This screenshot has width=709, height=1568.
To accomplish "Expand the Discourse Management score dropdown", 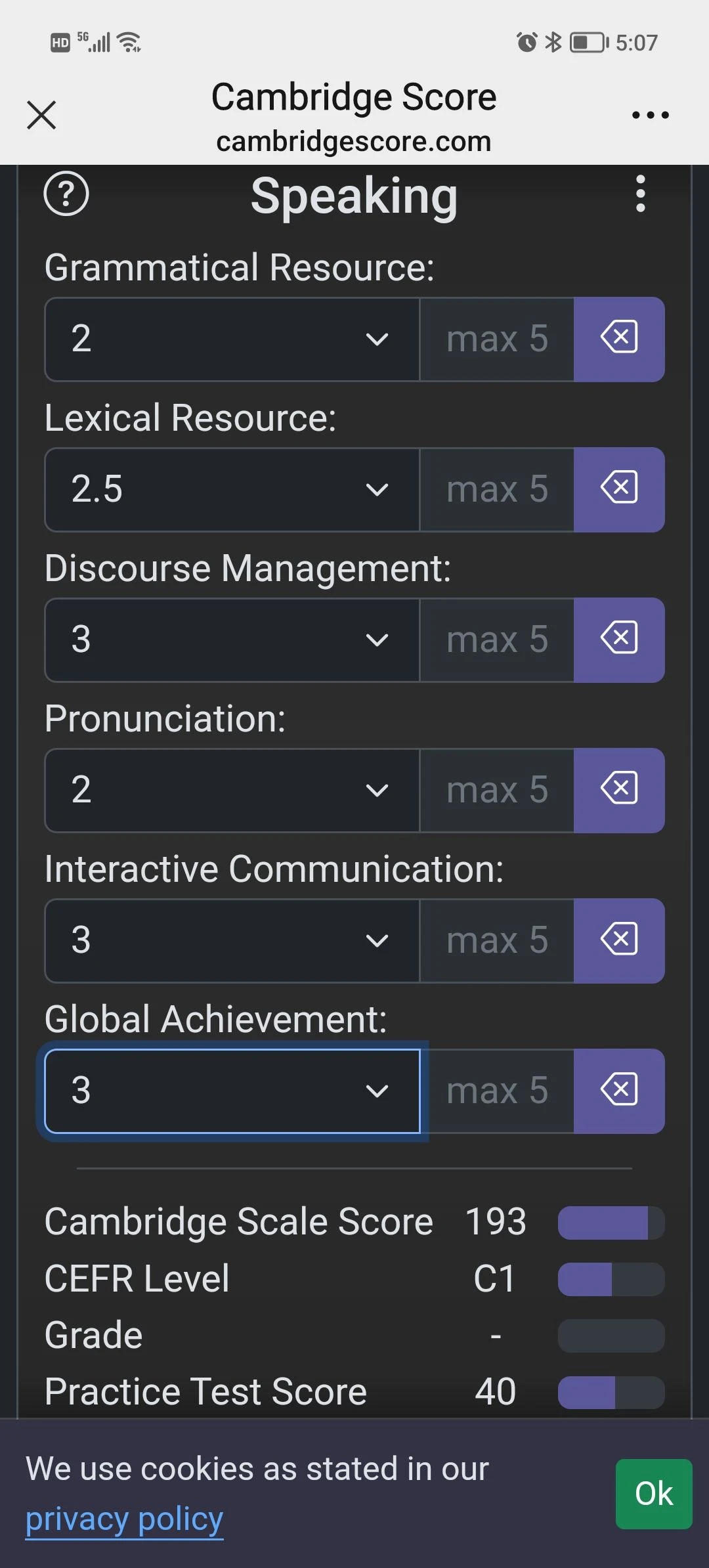I will [x=232, y=640].
